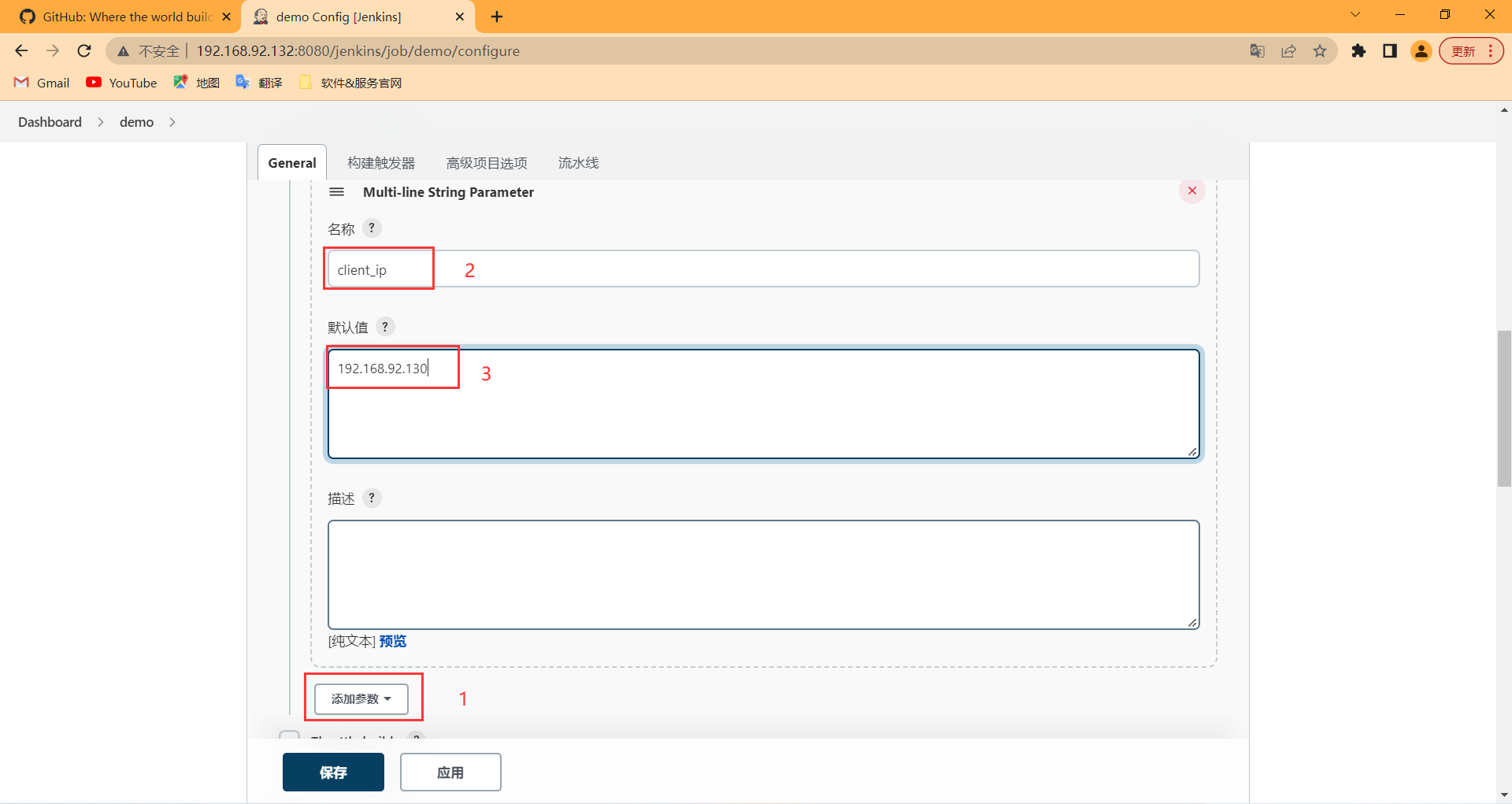1512x804 pixels.
Task: Open the translate page icon
Action: tap(1257, 51)
